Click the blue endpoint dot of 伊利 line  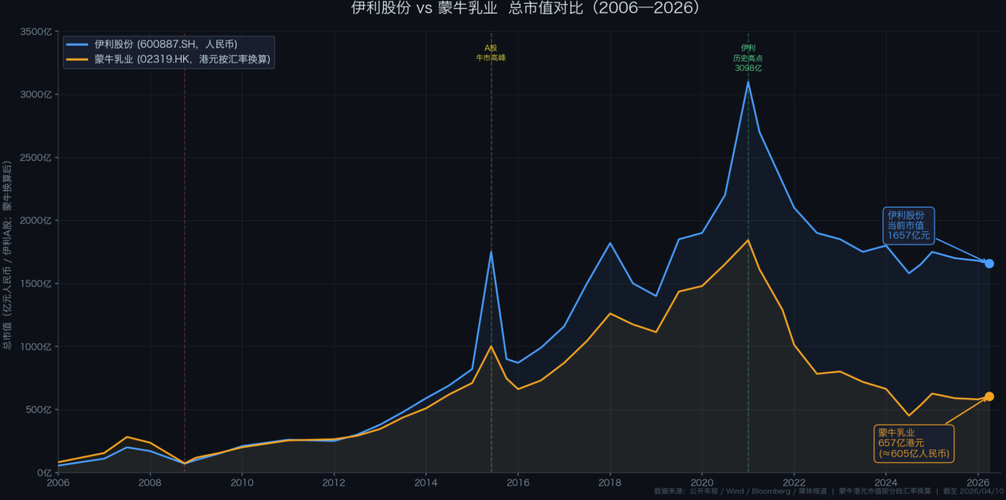[x=989, y=264]
